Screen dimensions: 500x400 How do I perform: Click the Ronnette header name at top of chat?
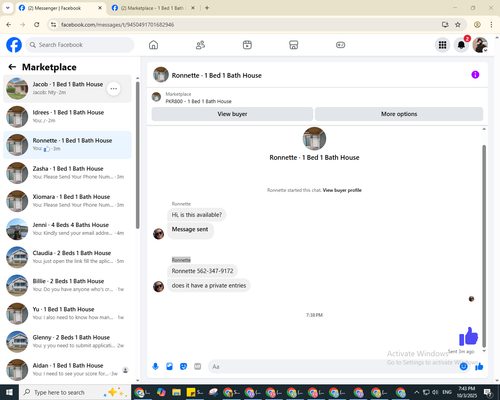tap(217, 75)
